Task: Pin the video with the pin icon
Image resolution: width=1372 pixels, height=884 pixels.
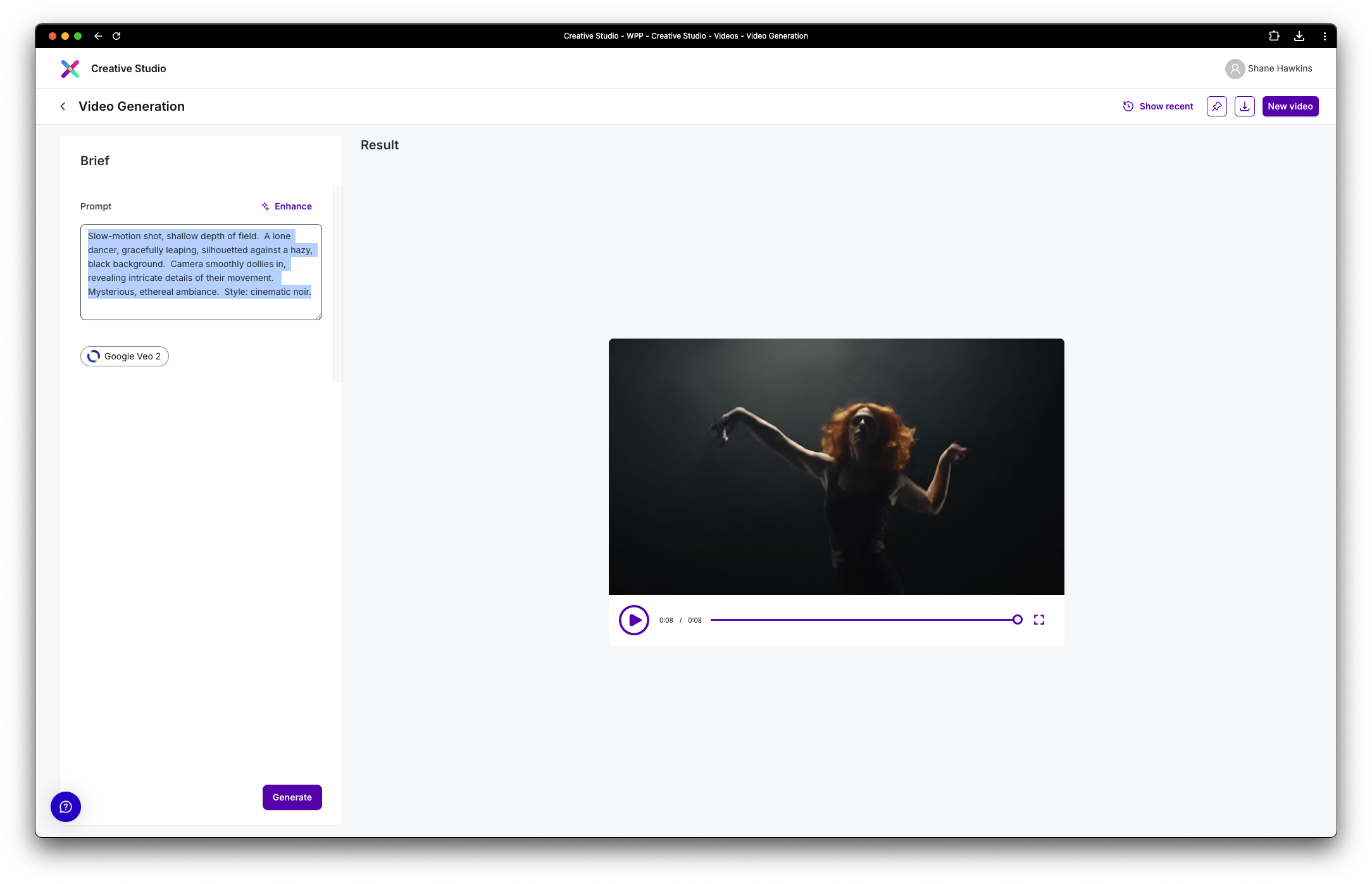Action: (1216, 106)
